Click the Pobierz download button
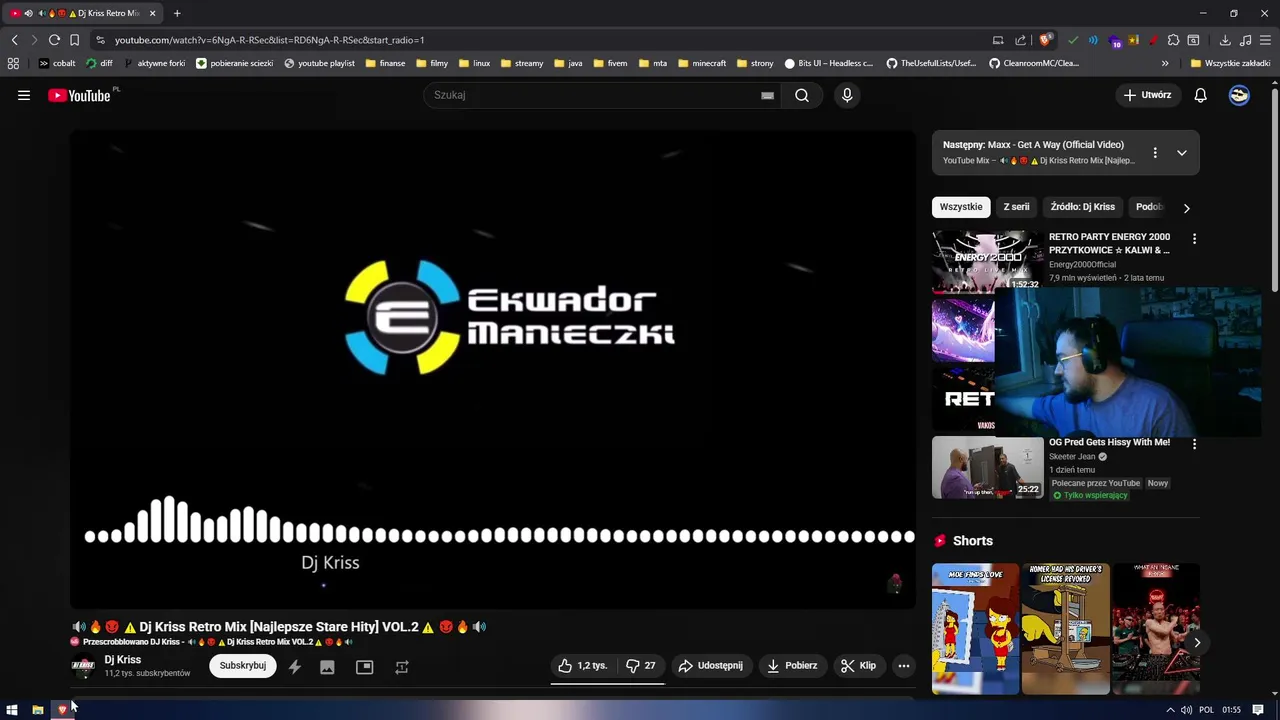This screenshot has width=1280, height=720. [792, 665]
